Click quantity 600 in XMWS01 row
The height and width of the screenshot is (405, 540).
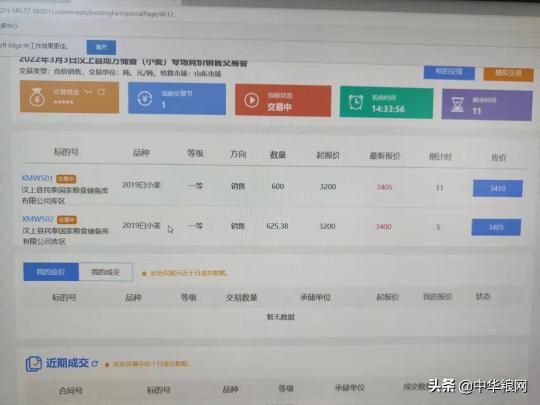pyautogui.click(x=278, y=186)
